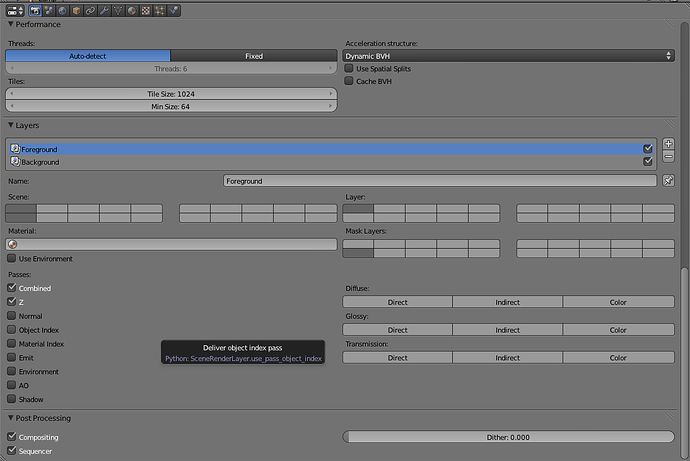The height and width of the screenshot is (461, 690).
Task: Click the Name field containing Foreground
Action: [x=440, y=181]
